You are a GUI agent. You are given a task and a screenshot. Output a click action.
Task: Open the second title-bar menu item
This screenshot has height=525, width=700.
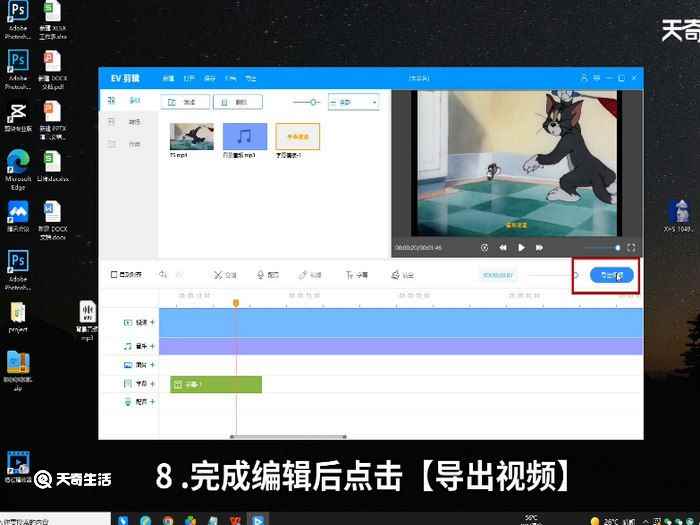(x=189, y=79)
